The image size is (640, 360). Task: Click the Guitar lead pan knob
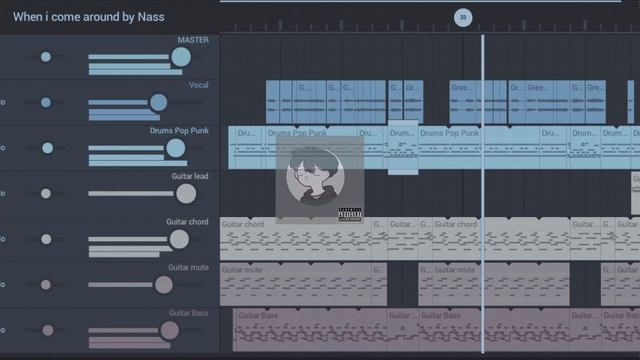pos(46,193)
